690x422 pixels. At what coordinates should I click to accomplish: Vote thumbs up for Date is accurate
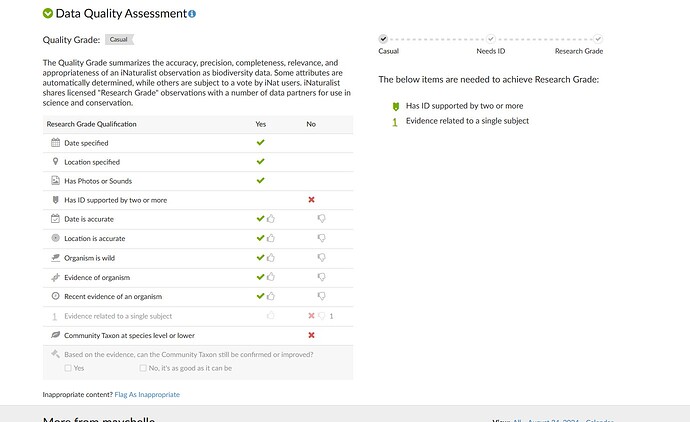click(x=271, y=219)
